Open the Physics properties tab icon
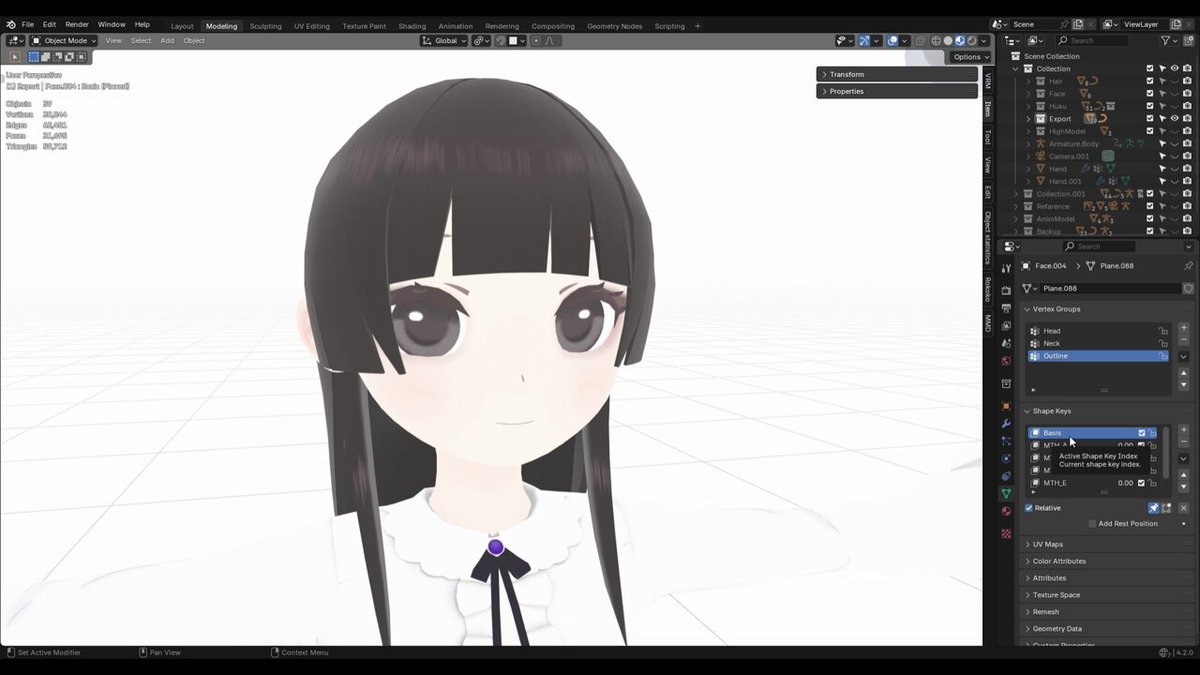Viewport: 1200px width, 675px height. pos(1007,459)
